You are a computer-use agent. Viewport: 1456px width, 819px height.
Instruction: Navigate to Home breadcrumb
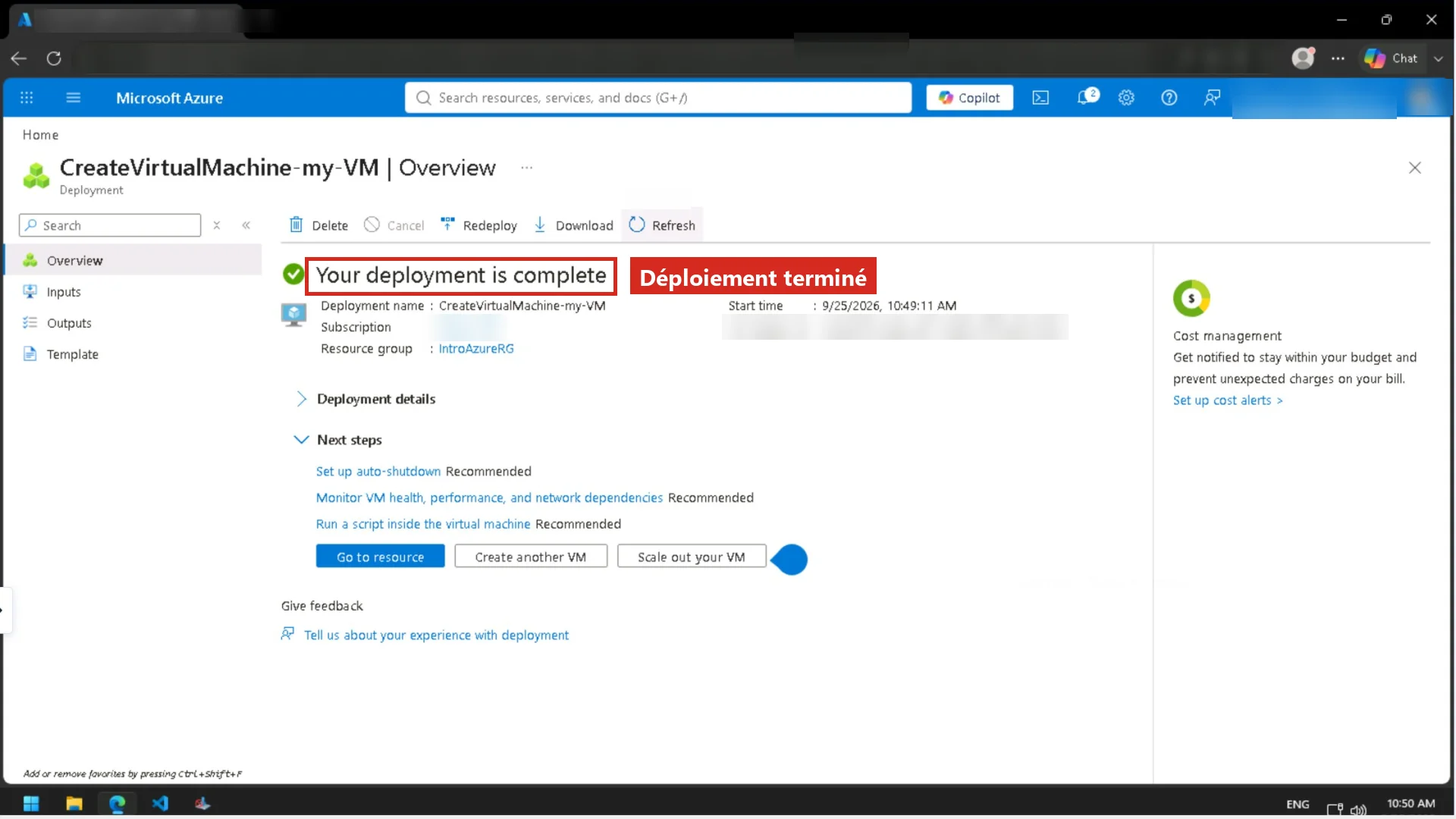(x=40, y=135)
